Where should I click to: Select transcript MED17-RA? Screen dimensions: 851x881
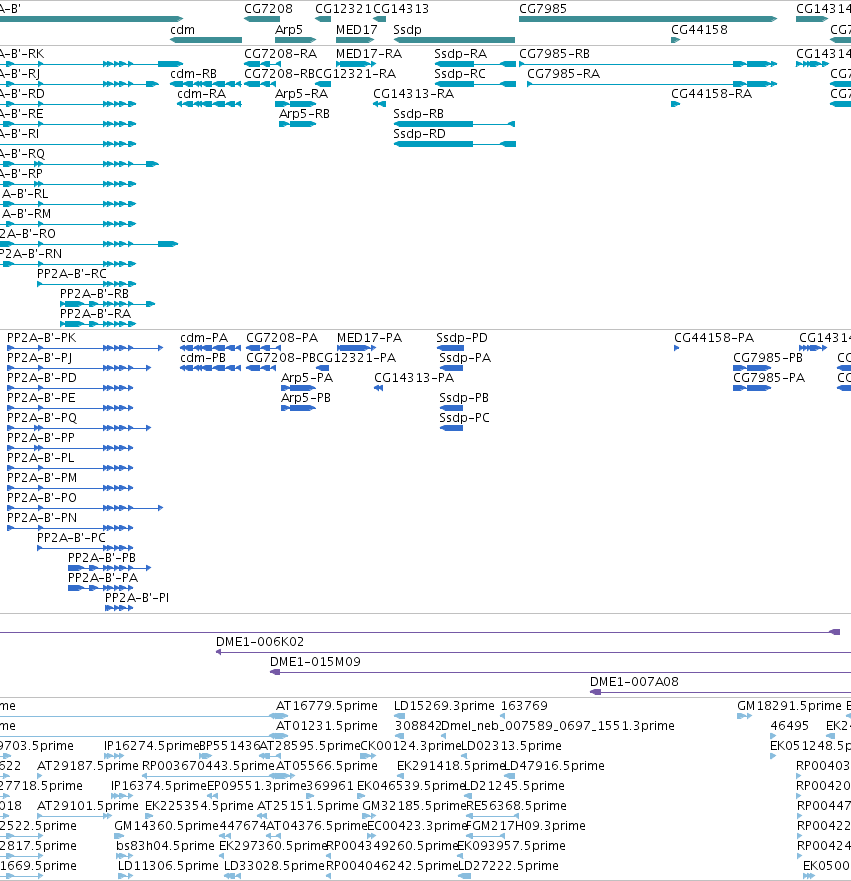pos(354,64)
